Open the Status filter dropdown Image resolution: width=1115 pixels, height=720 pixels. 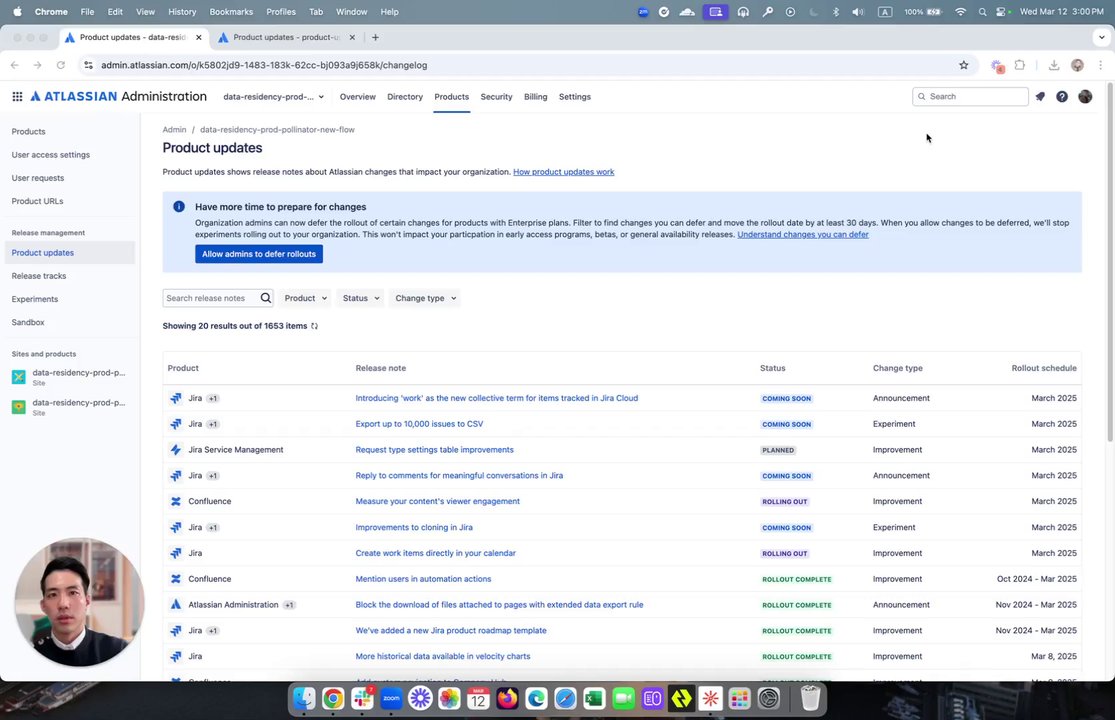coord(361,299)
